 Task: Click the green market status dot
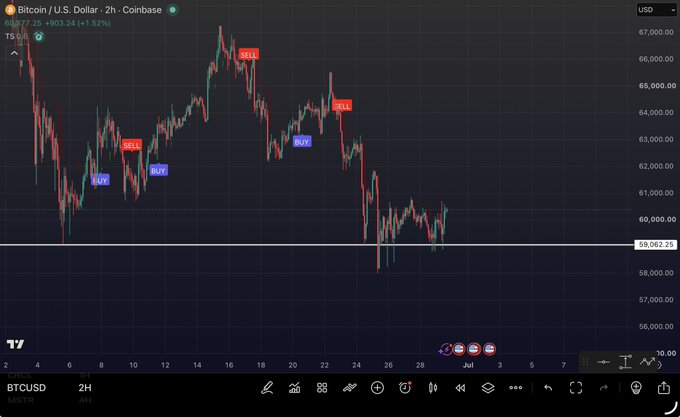pos(173,10)
